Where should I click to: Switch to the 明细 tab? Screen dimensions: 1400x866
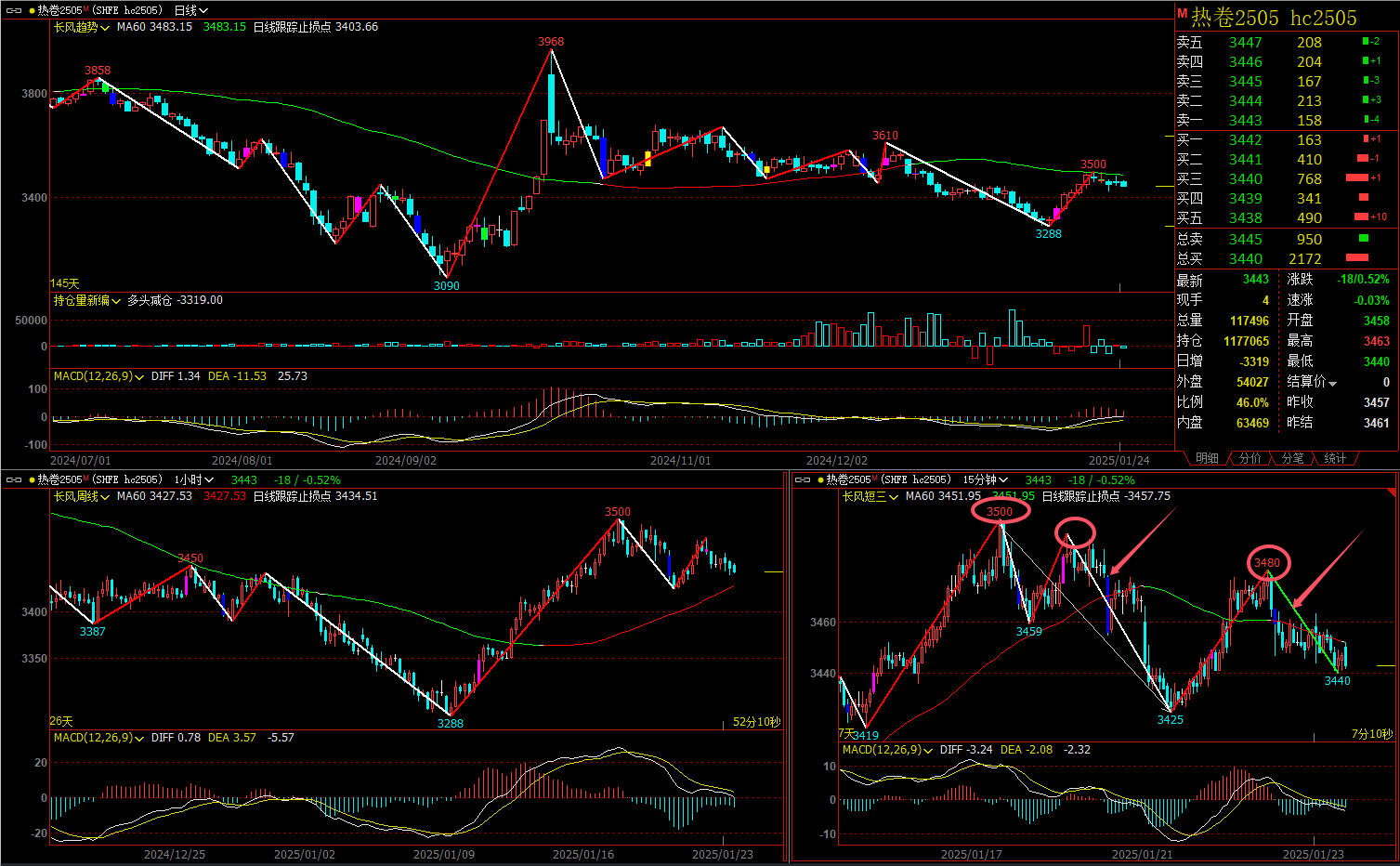pyautogui.click(x=1207, y=458)
